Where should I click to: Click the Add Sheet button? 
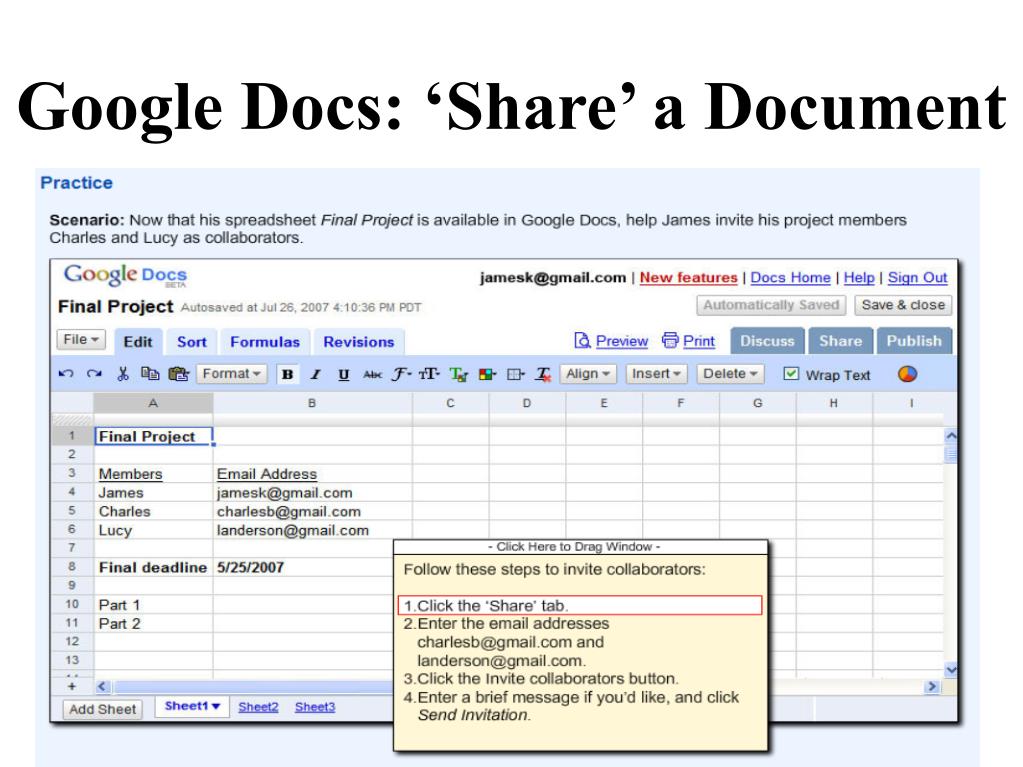103,710
